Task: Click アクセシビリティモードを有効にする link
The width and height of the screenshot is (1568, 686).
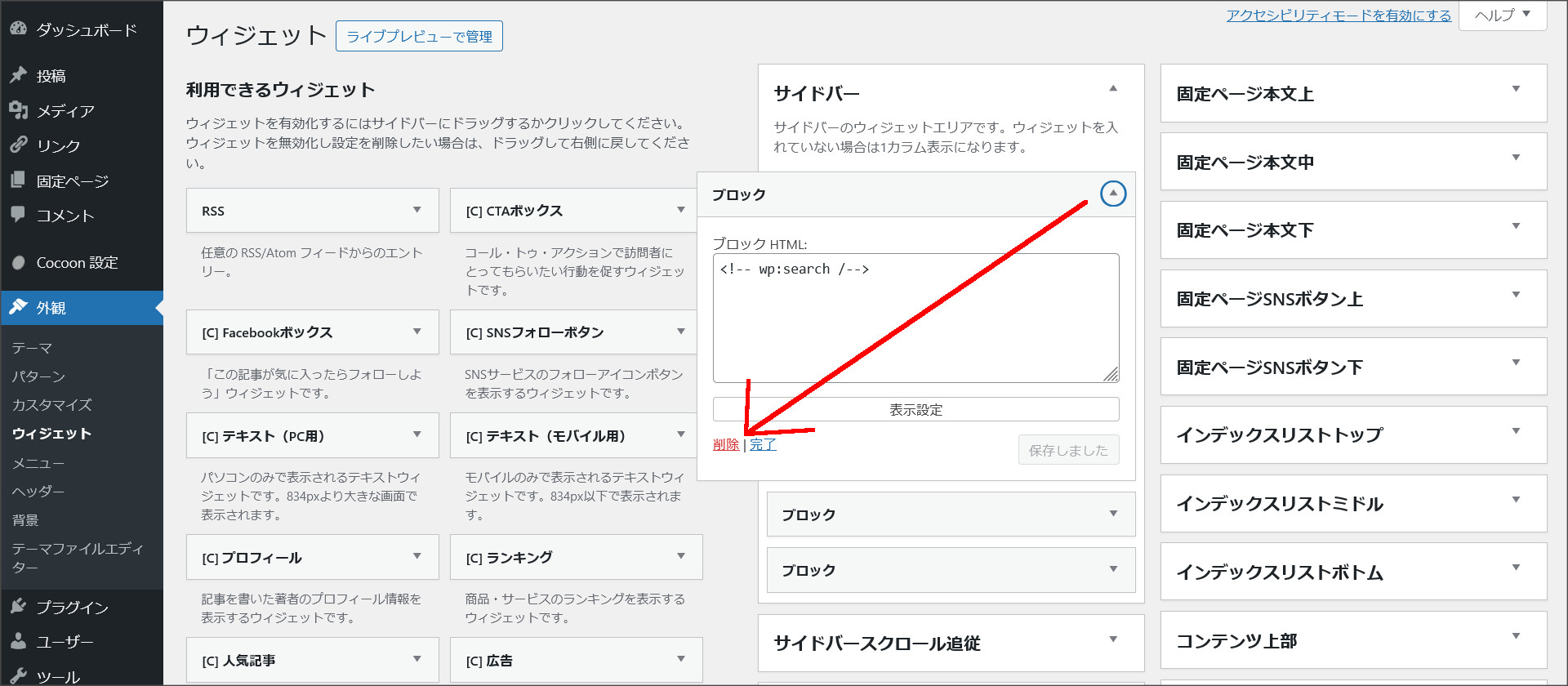Action: pos(1339,16)
